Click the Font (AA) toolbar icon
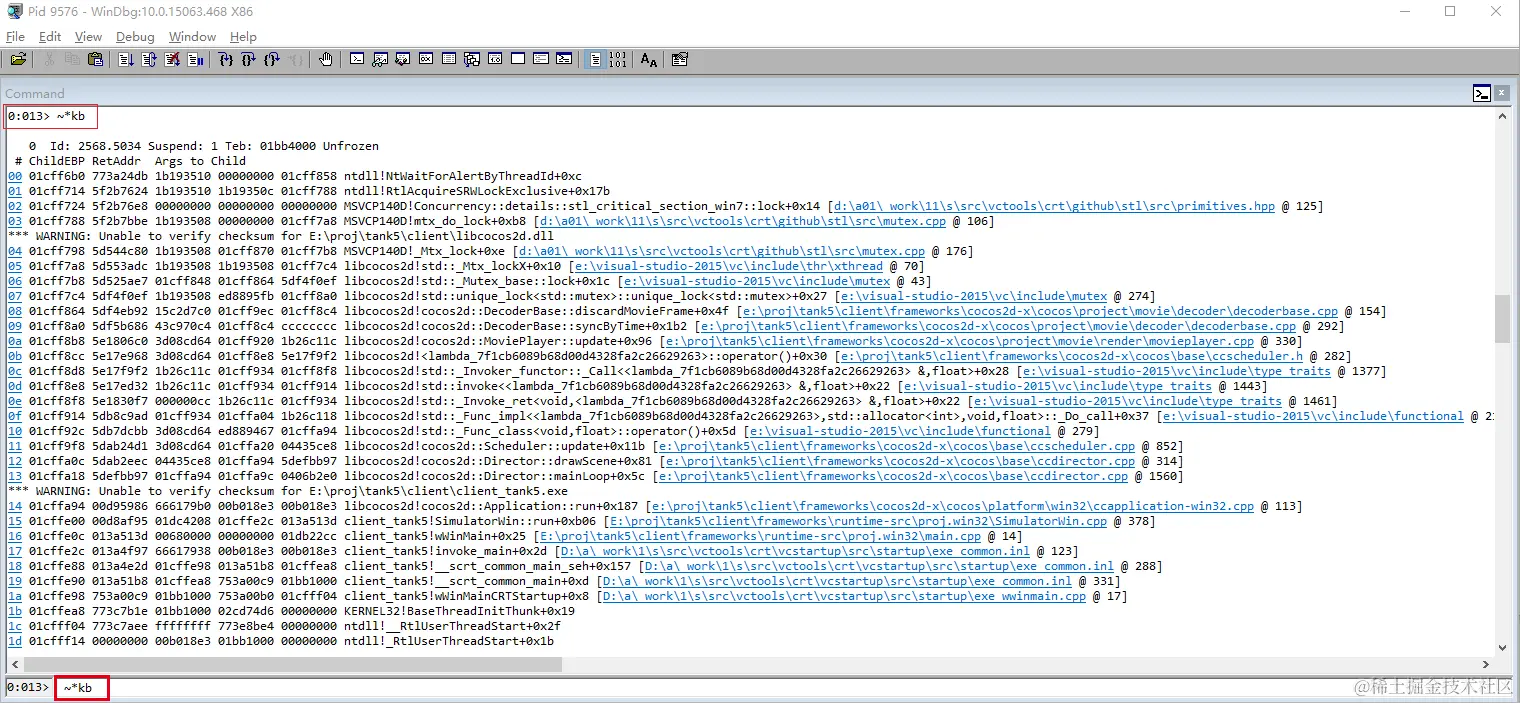The height and width of the screenshot is (703, 1520). (x=648, y=59)
